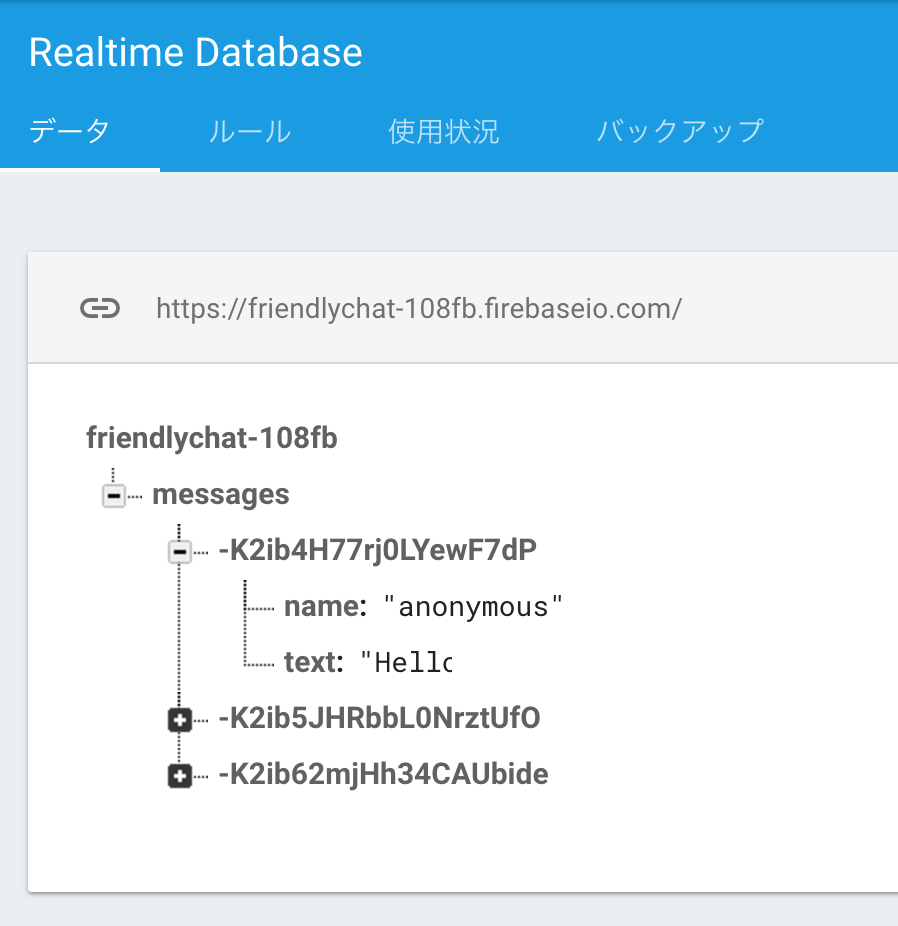Click the Realtime Database title
Viewport: 898px width, 926px height.
pos(195,52)
